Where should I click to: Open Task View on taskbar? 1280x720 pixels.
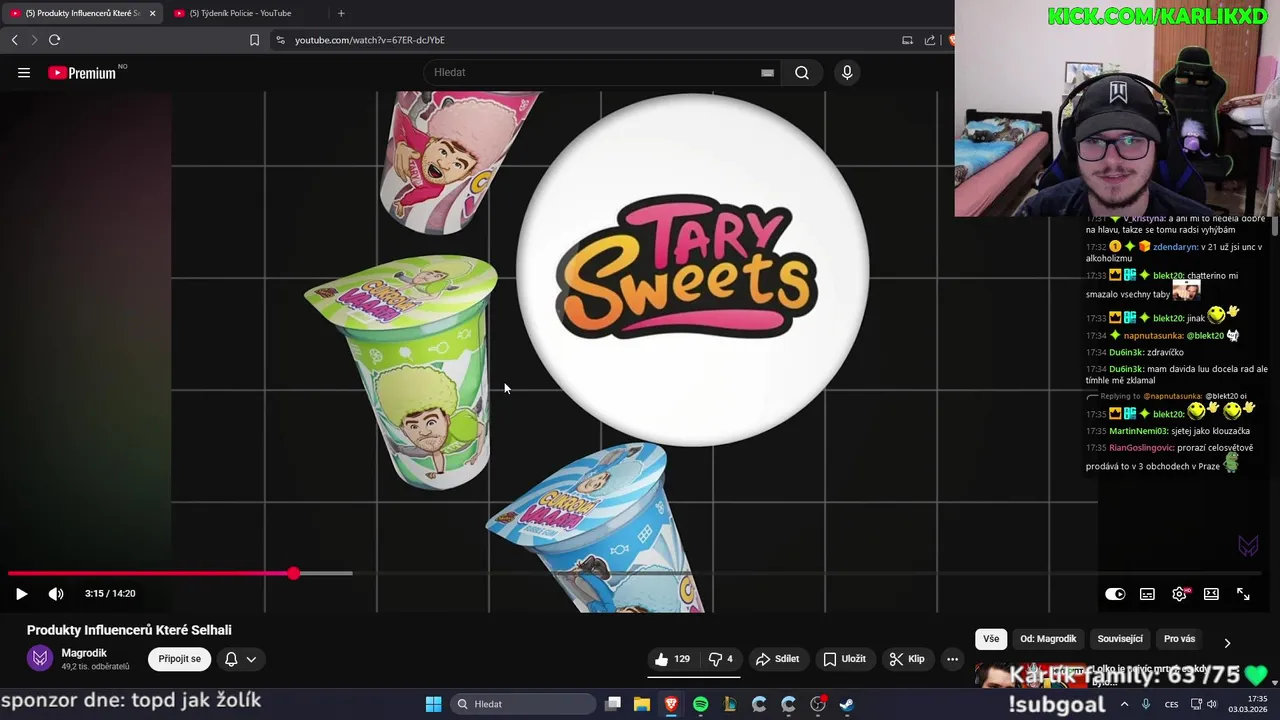[613, 704]
